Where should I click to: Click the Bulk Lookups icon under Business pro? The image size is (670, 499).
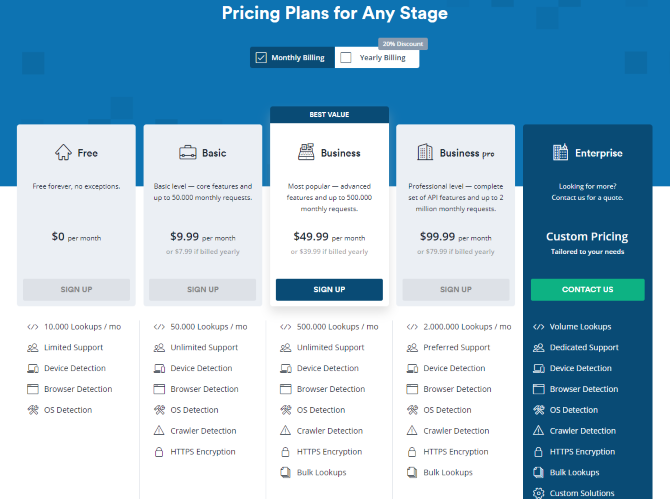pos(412,472)
